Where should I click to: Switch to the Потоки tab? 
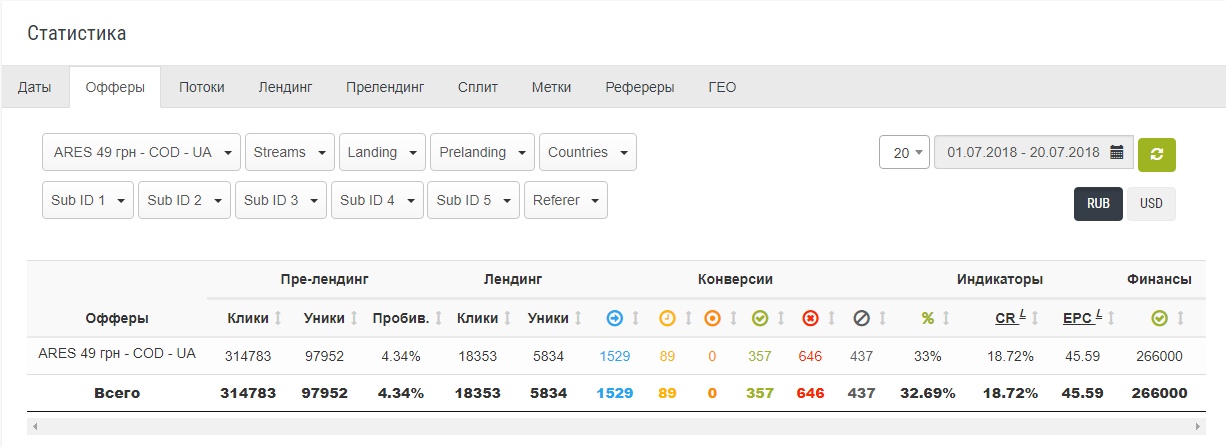[x=202, y=87]
